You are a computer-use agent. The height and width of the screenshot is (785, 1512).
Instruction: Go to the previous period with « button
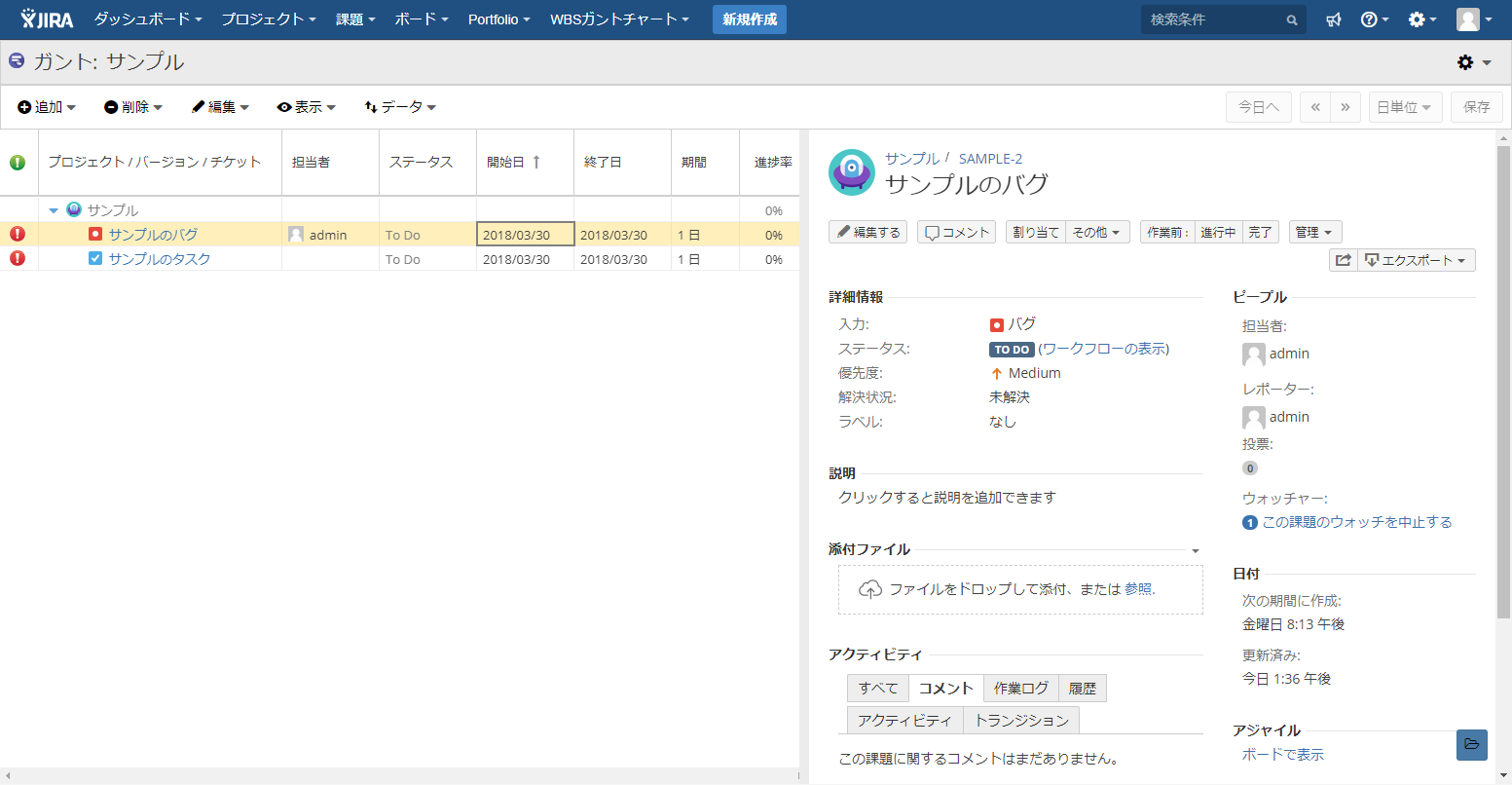(x=1315, y=107)
